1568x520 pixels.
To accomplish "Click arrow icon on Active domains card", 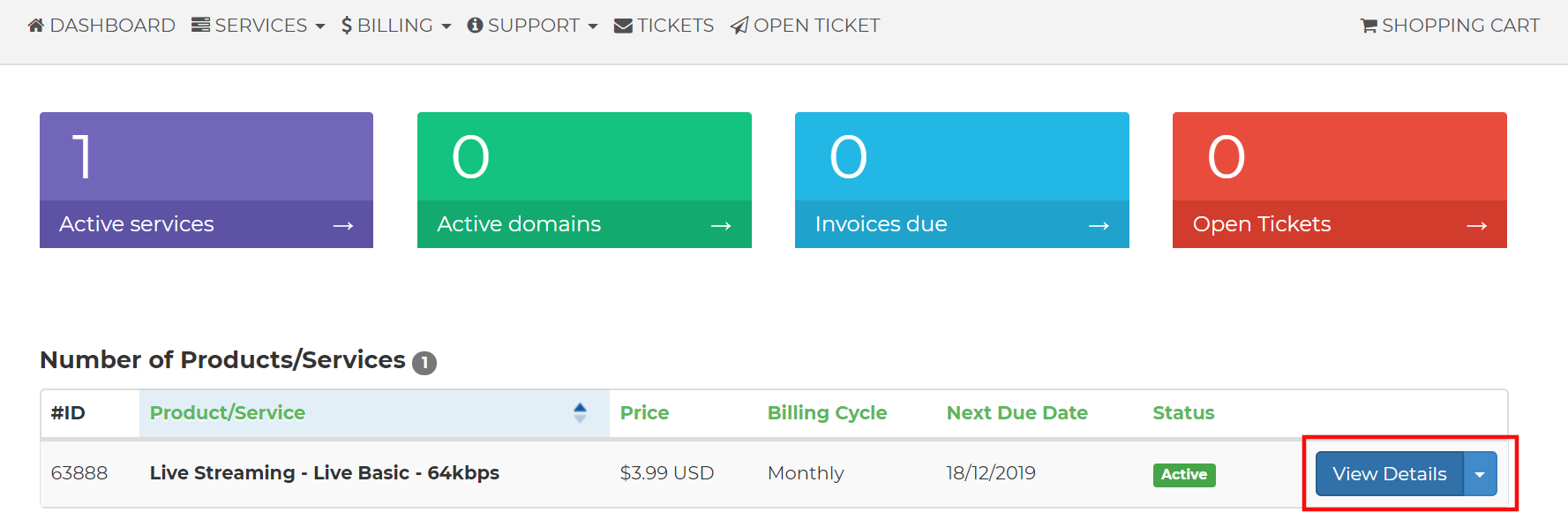I will [x=721, y=226].
